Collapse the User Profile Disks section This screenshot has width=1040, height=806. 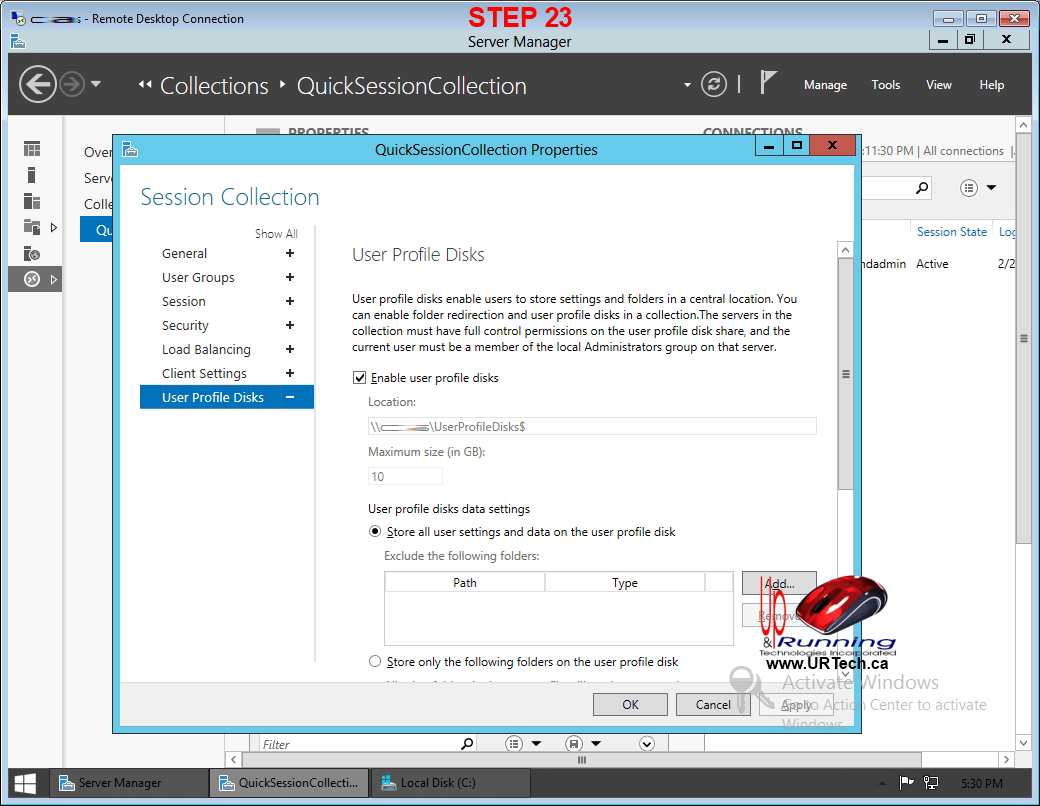click(290, 398)
